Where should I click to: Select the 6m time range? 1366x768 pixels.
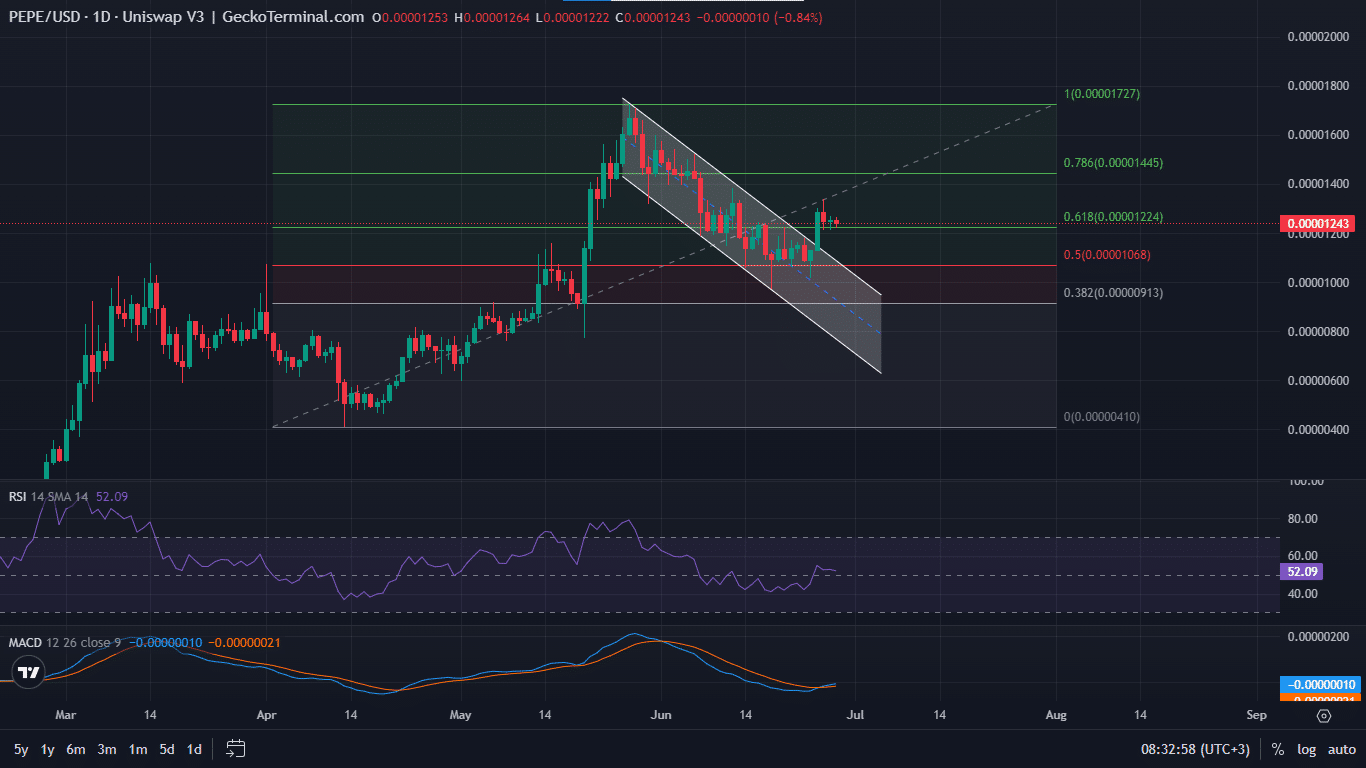click(76, 749)
